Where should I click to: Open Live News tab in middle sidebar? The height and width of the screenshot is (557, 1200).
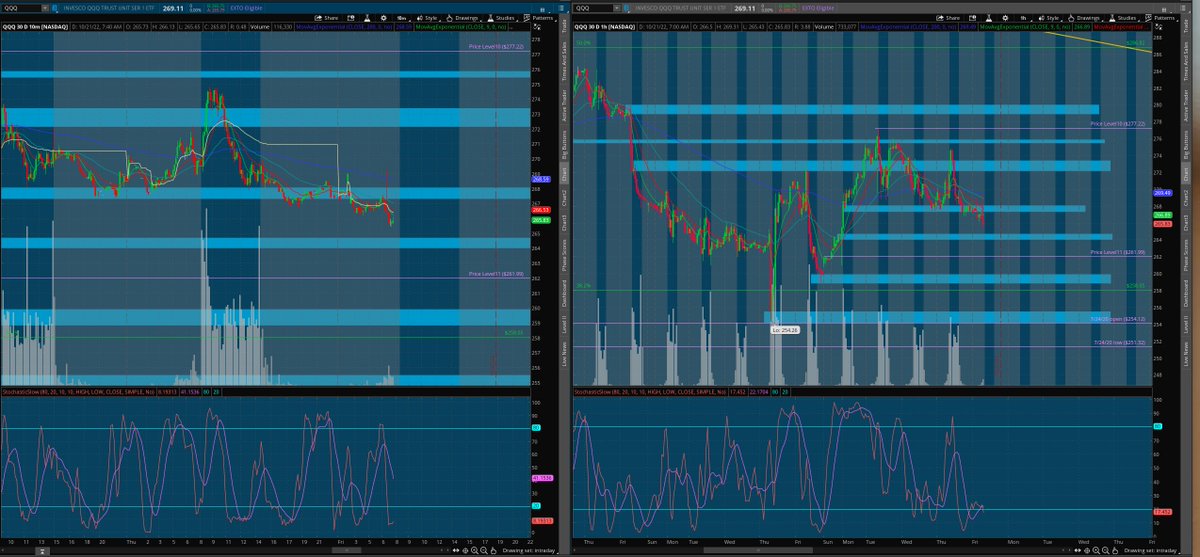(x=565, y=356)
